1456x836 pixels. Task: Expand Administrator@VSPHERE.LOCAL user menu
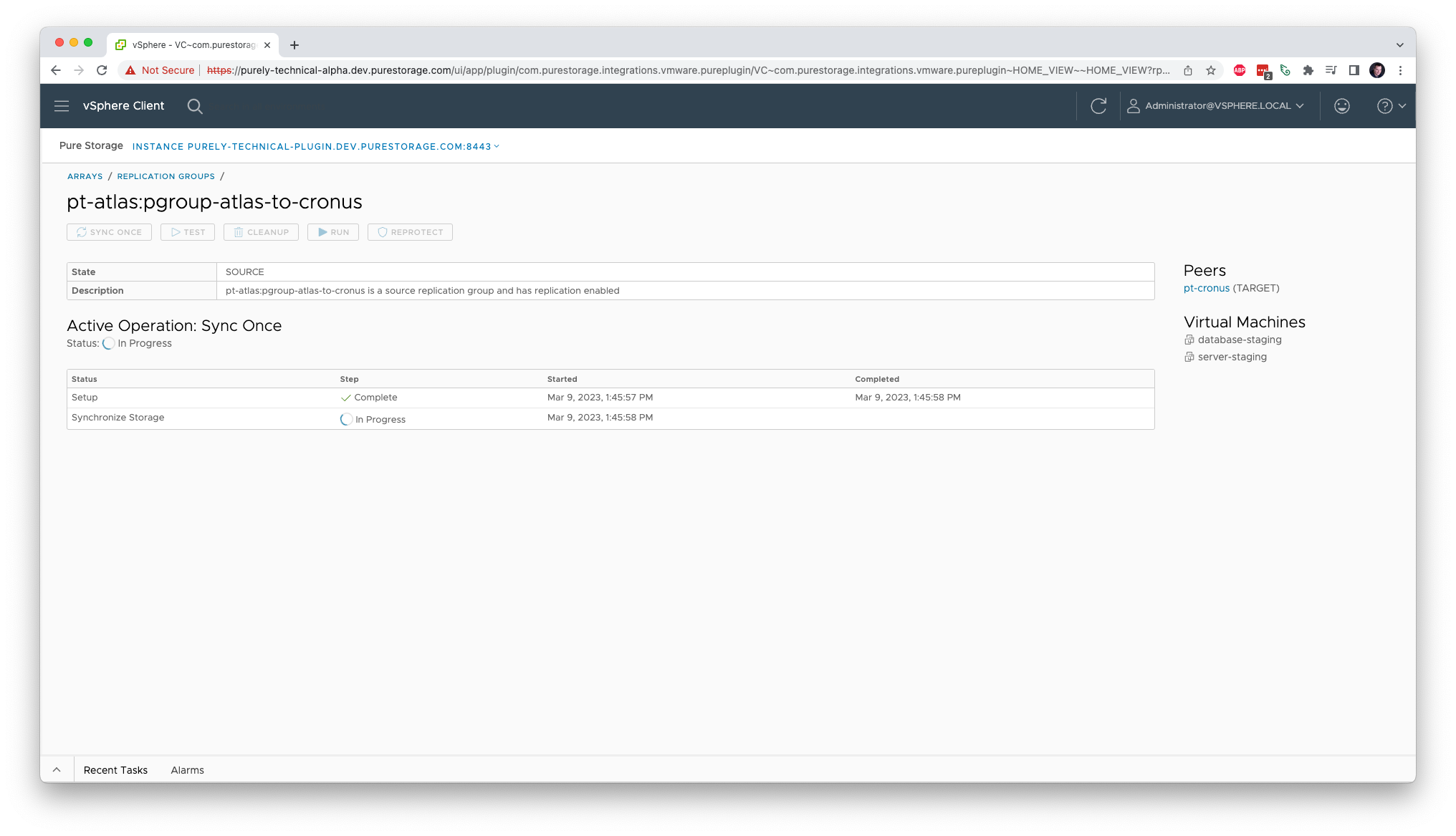click(x=1215, y=106)
